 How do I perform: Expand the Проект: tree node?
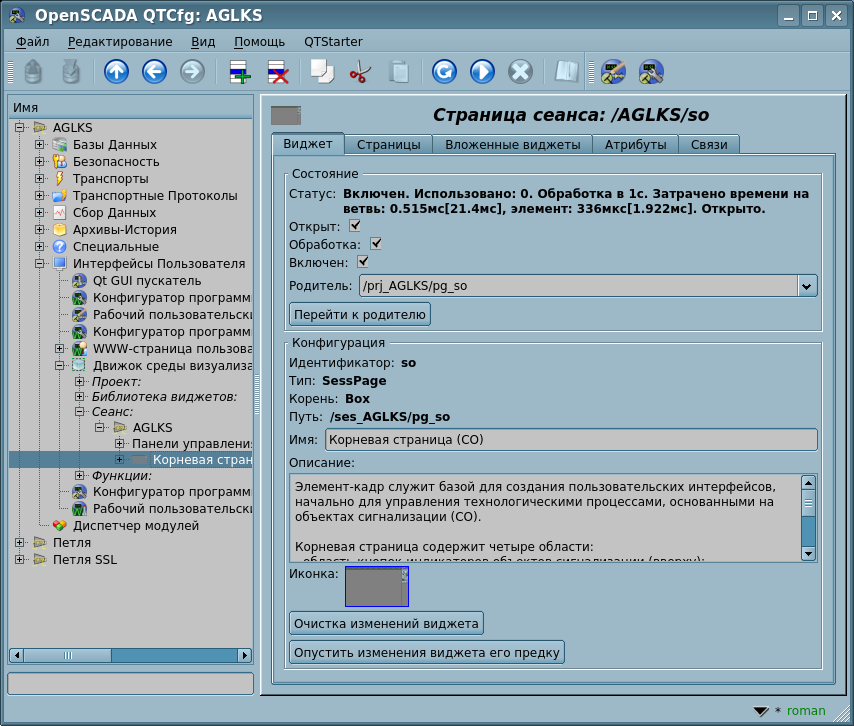click(80, 381)
